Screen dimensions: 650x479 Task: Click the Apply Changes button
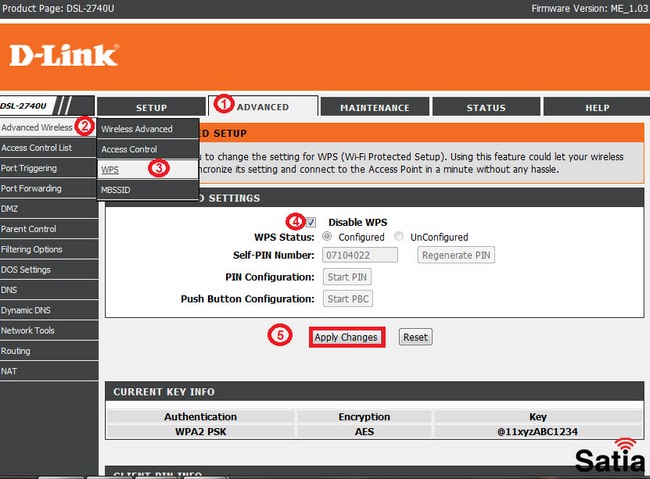coord(347,337)
